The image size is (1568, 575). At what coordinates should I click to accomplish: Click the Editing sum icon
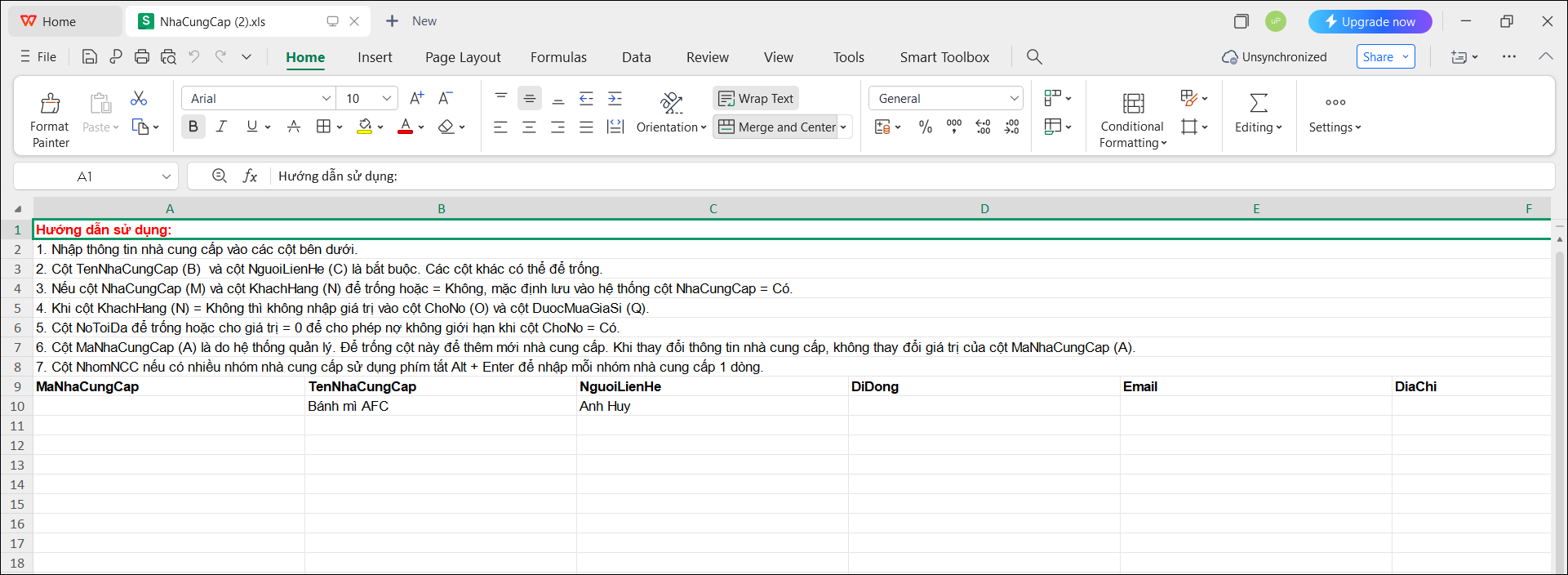pos(1259,102)
